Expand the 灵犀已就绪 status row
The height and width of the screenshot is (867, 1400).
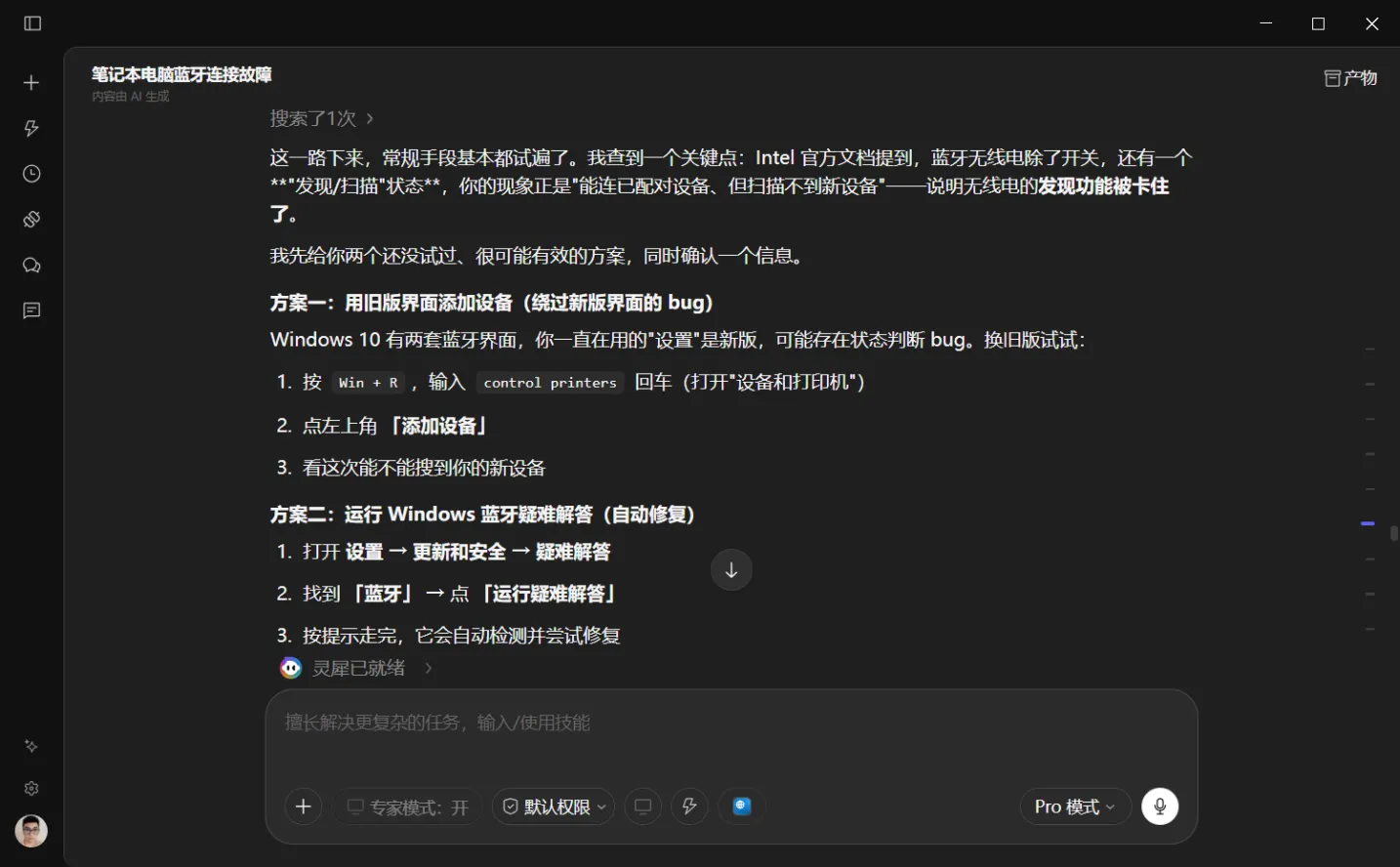(357, 668)
